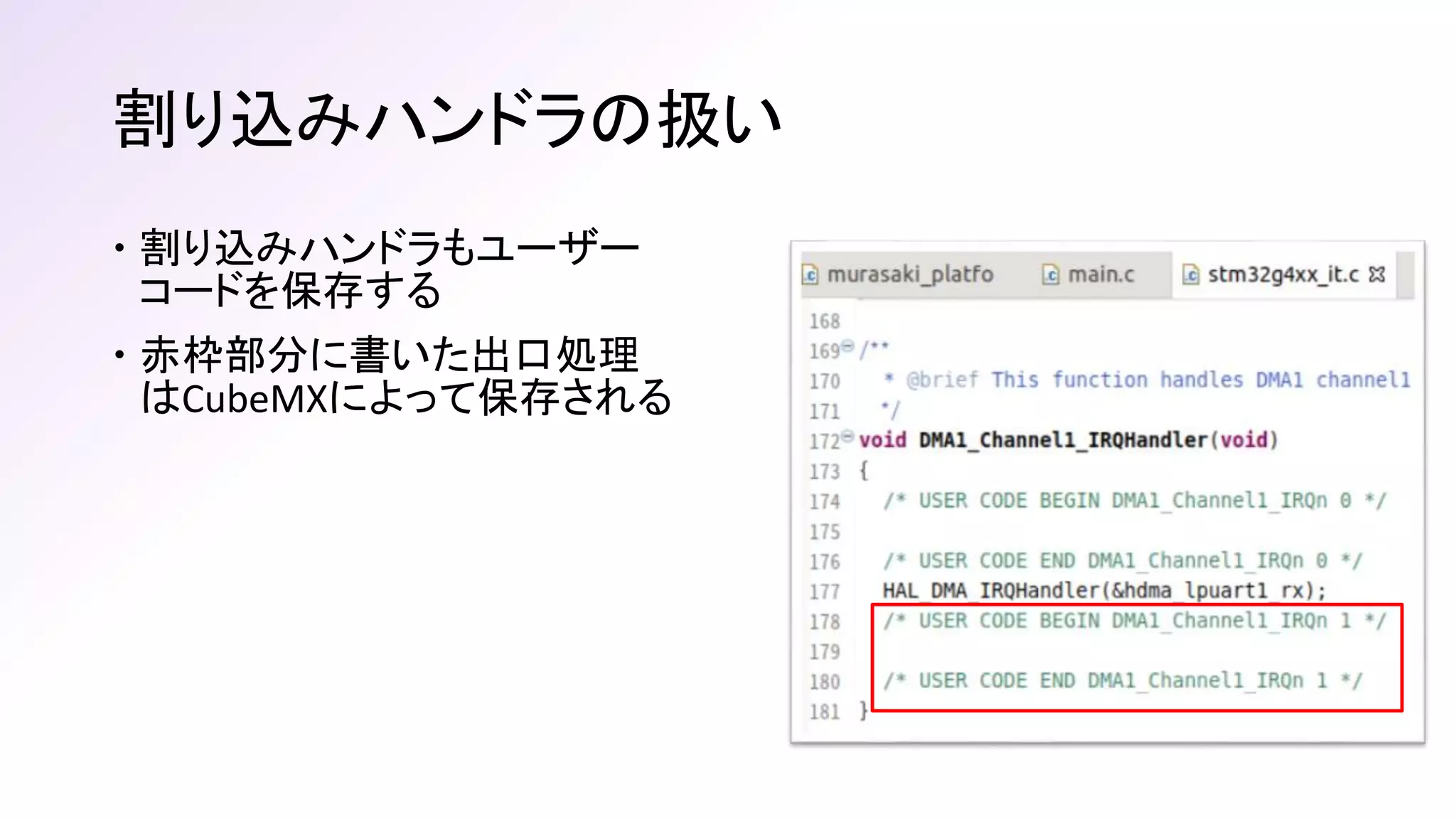Click line number 178 in the gutter
Image resolution: width=1456 pixels, height=819 pixels.
click(x=825, y=622)
